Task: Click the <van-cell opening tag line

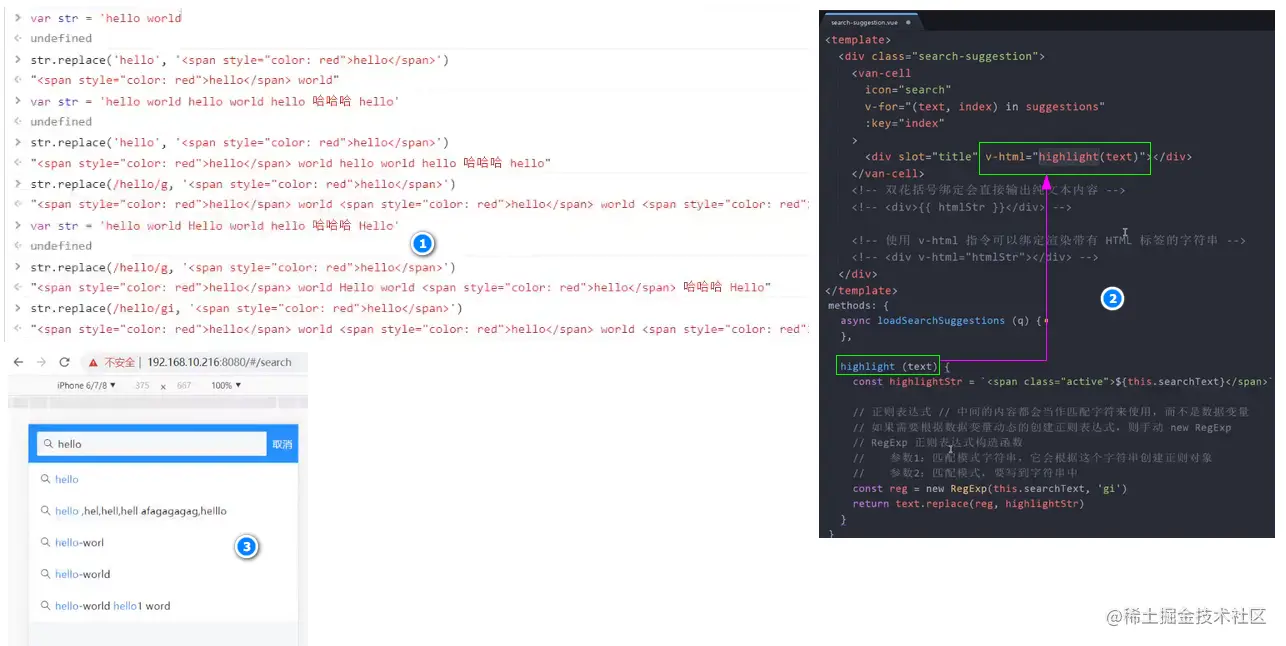Action: (x=881, y=73)
